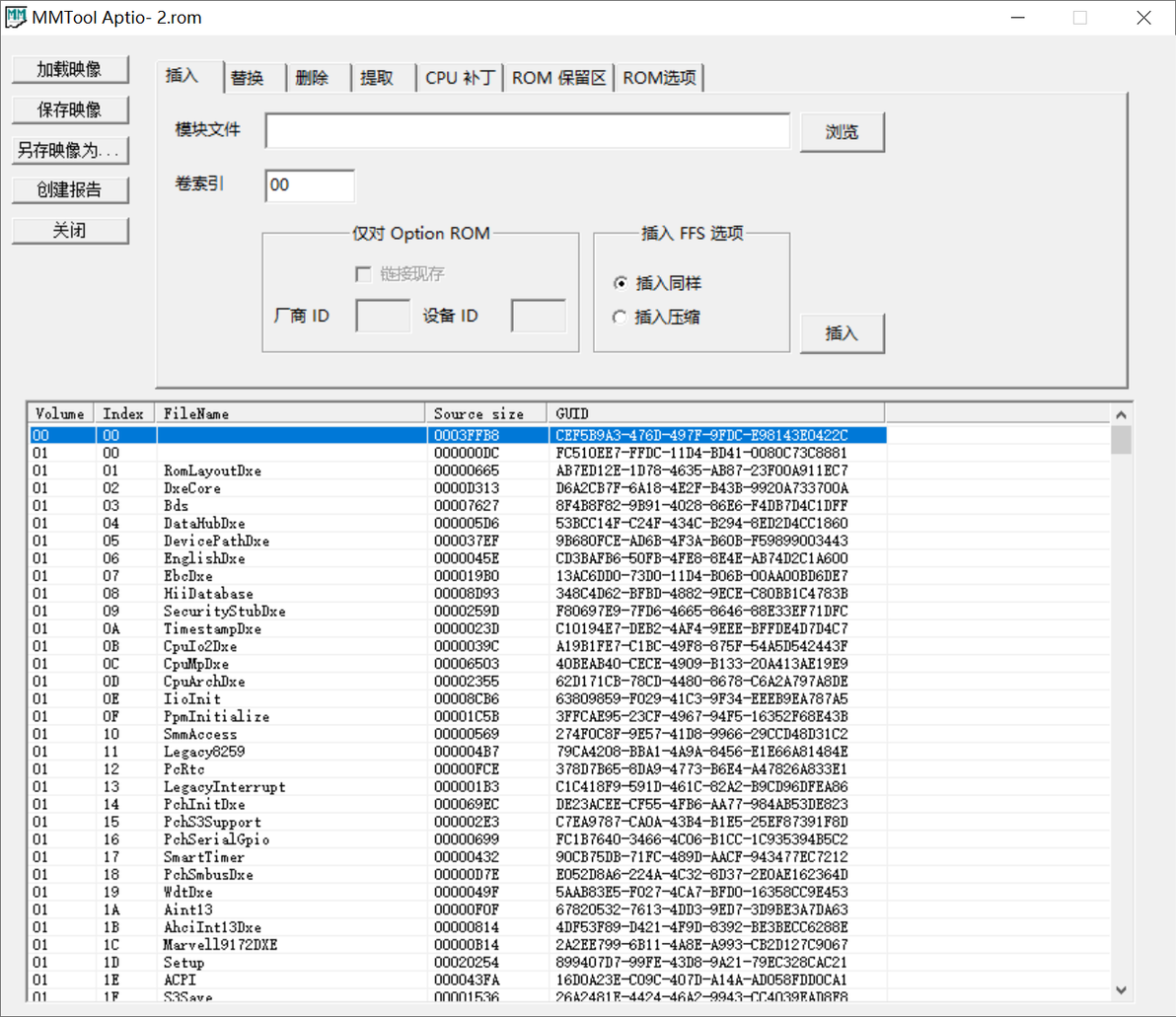1176x1017 pixels.
Task: Click the 加载映像 button
Action: click(70, 70)
